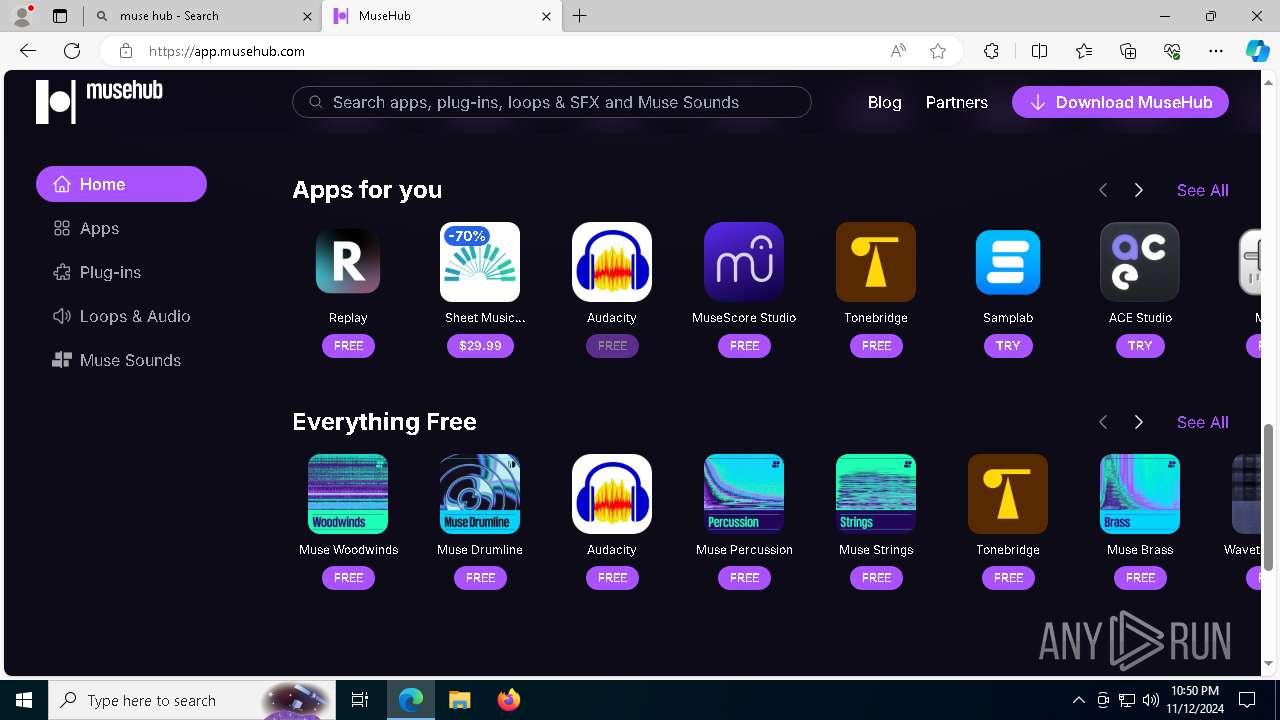The width and height of the screenshot is (1280, 720).
Task: Open Task View on taskbar
Action: tap(360, 700)
